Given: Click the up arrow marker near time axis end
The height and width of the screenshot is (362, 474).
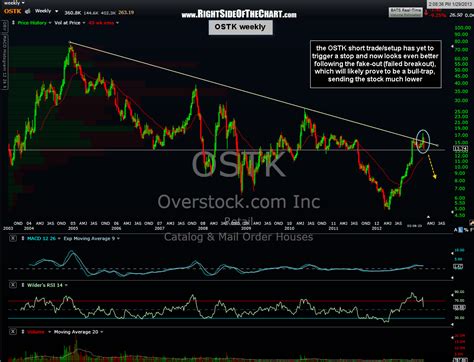Looking at the screenshot, I should [429, 217].
